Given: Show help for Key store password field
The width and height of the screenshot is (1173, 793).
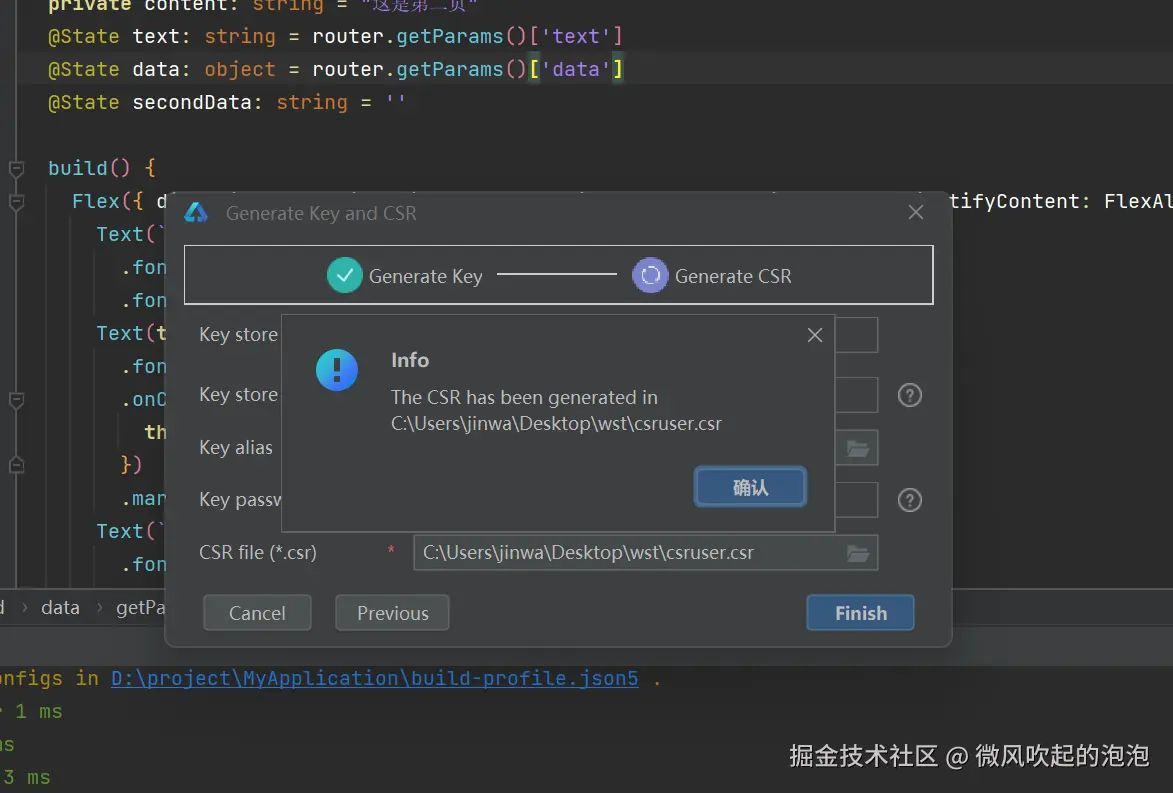Looking at the screenshot, I should tap(910, 395).
